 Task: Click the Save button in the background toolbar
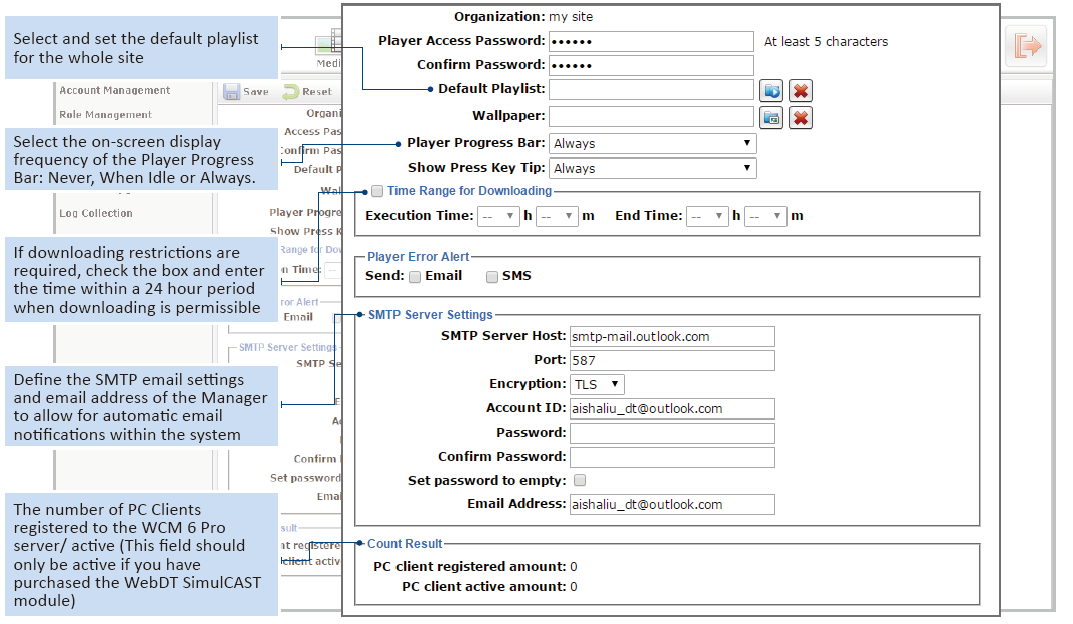246,92
